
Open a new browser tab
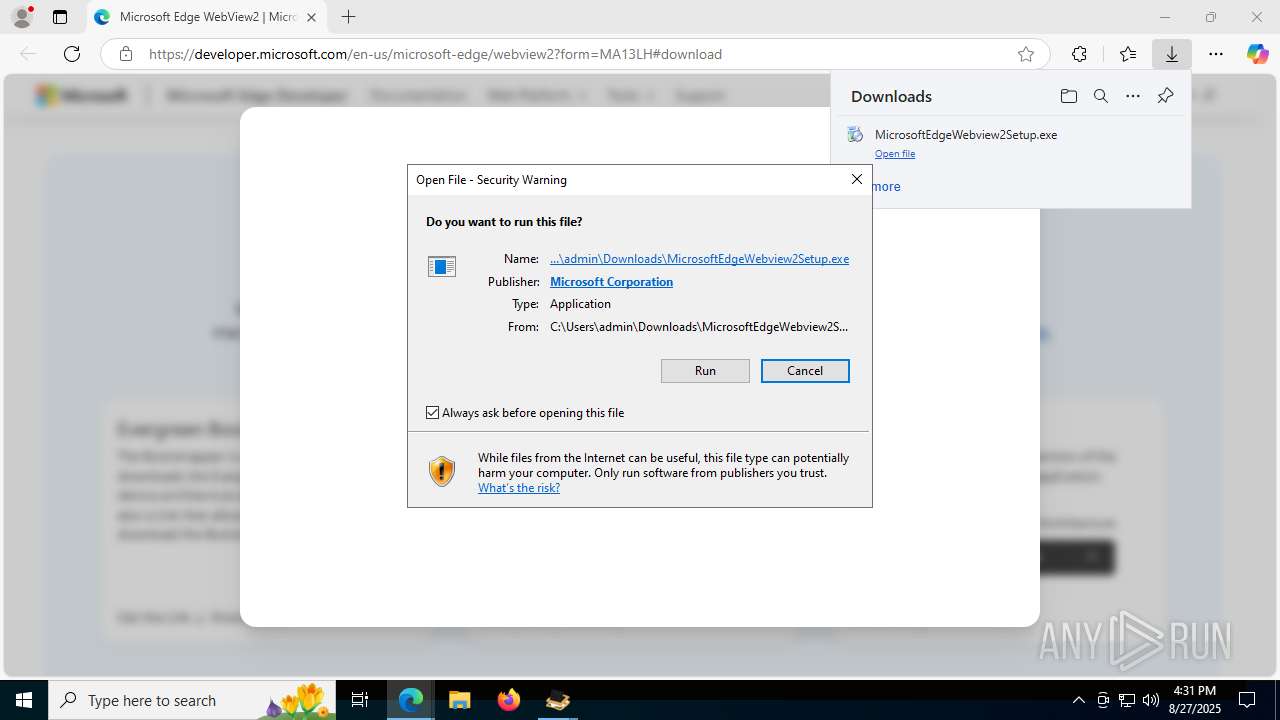pyautogui.click(x=348, y=17)
